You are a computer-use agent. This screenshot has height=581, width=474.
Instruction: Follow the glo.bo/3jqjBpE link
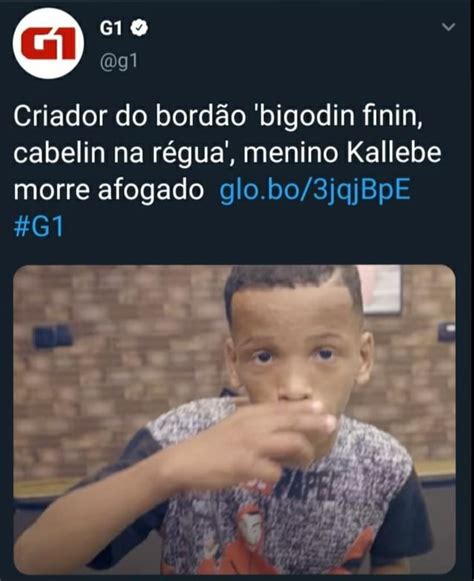315,190
